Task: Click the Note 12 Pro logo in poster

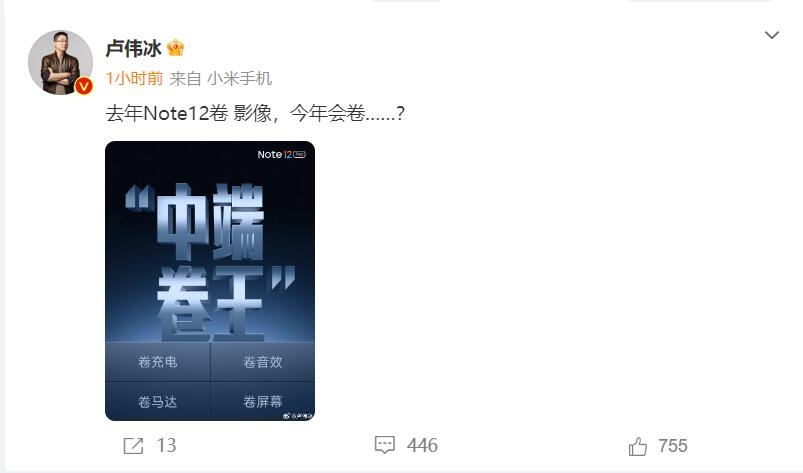Action: (281, 155)
